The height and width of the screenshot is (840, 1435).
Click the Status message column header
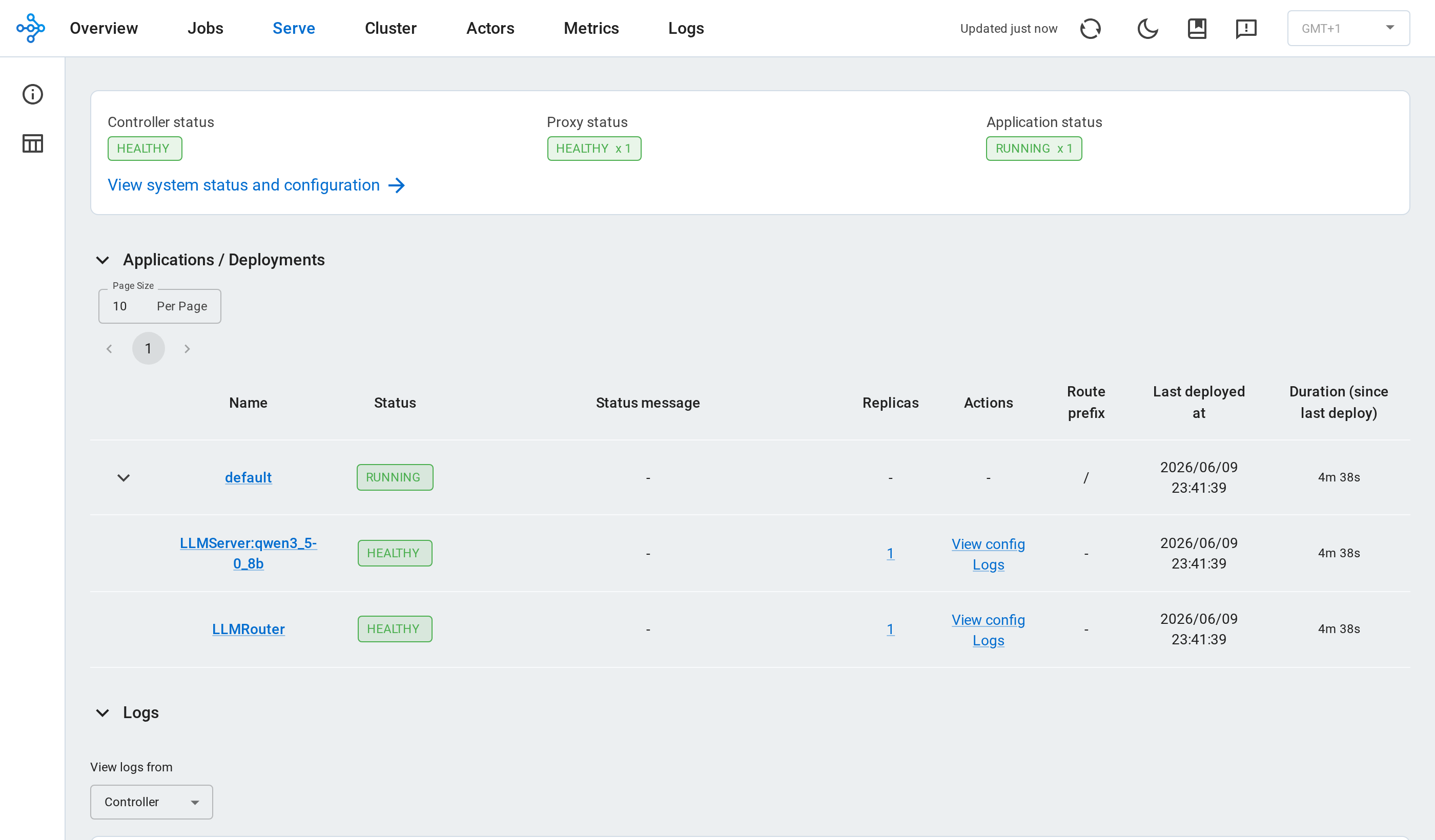point(647,403)
